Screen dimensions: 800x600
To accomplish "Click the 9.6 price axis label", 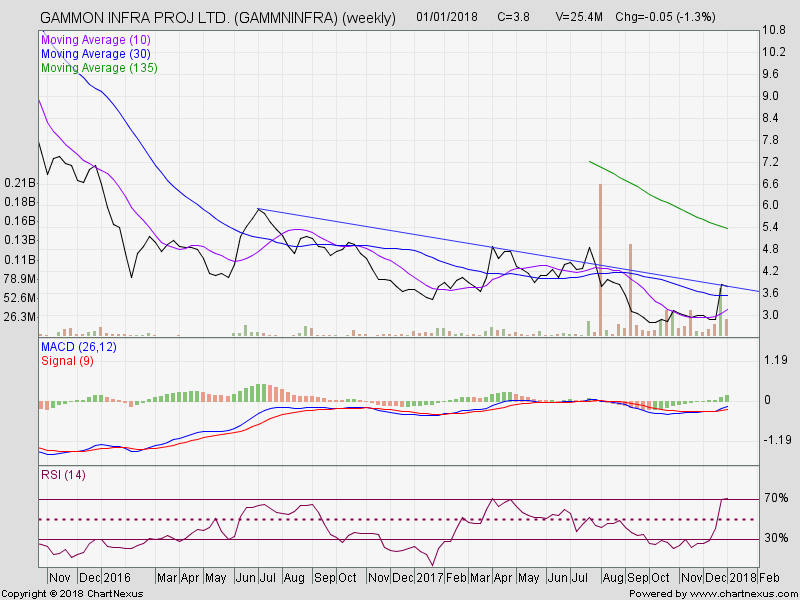I will tap(770, 74).
